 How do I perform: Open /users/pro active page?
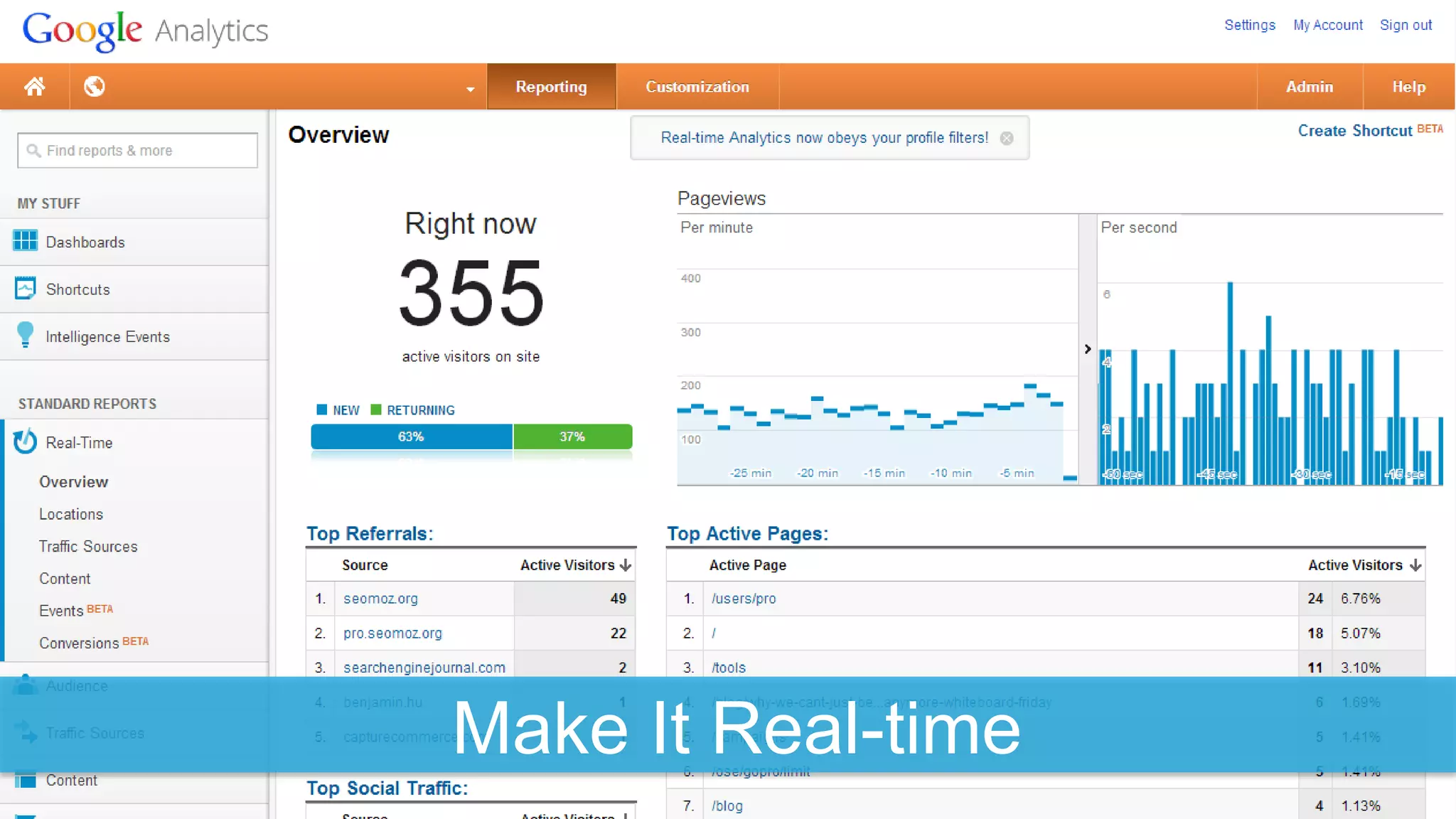coord(744,599)
